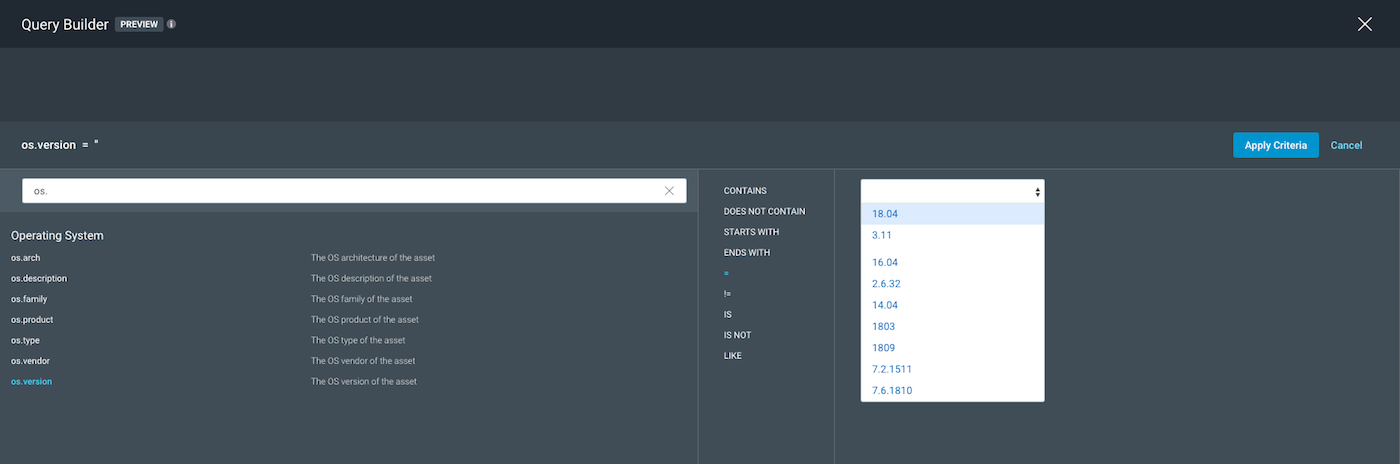Choose the != operator
The image size is (1400, 464).
(x=728, y=294)
